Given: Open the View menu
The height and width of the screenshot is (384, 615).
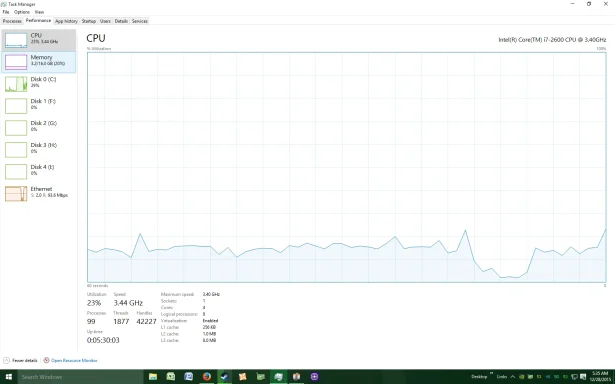Looking at the screenshot, I should [39, 12].
